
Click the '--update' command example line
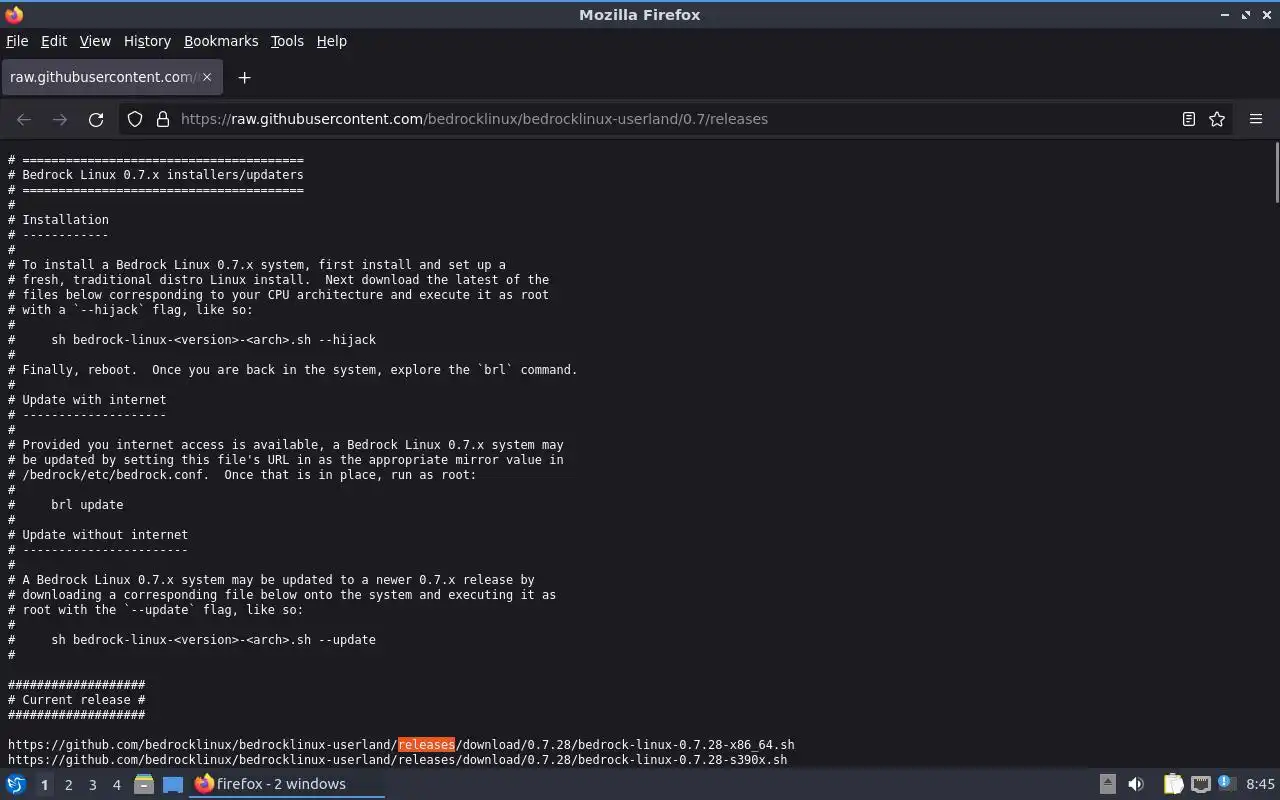point(213,640)
